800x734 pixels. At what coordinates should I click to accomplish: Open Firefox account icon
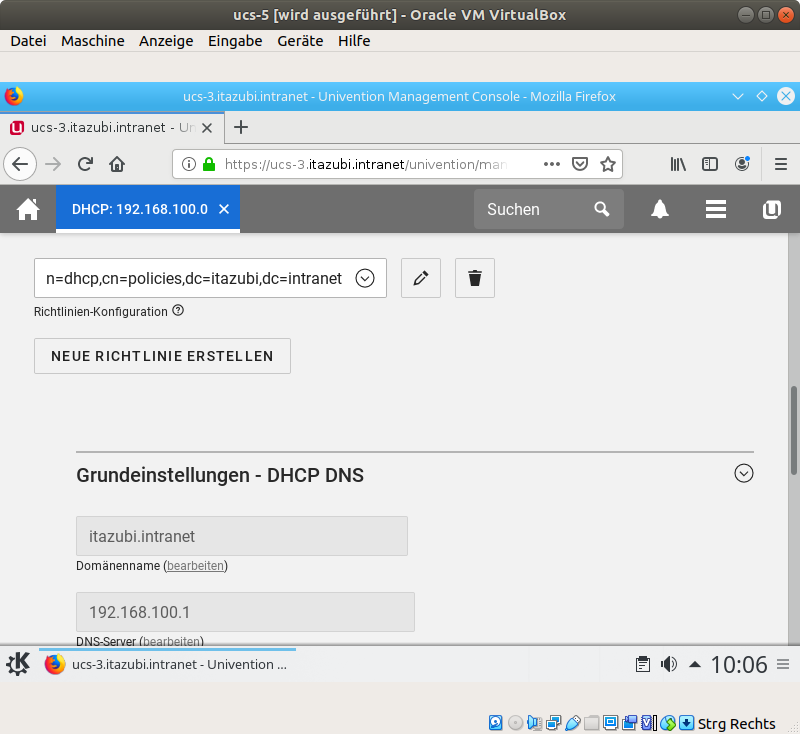(x=742, y=164)
